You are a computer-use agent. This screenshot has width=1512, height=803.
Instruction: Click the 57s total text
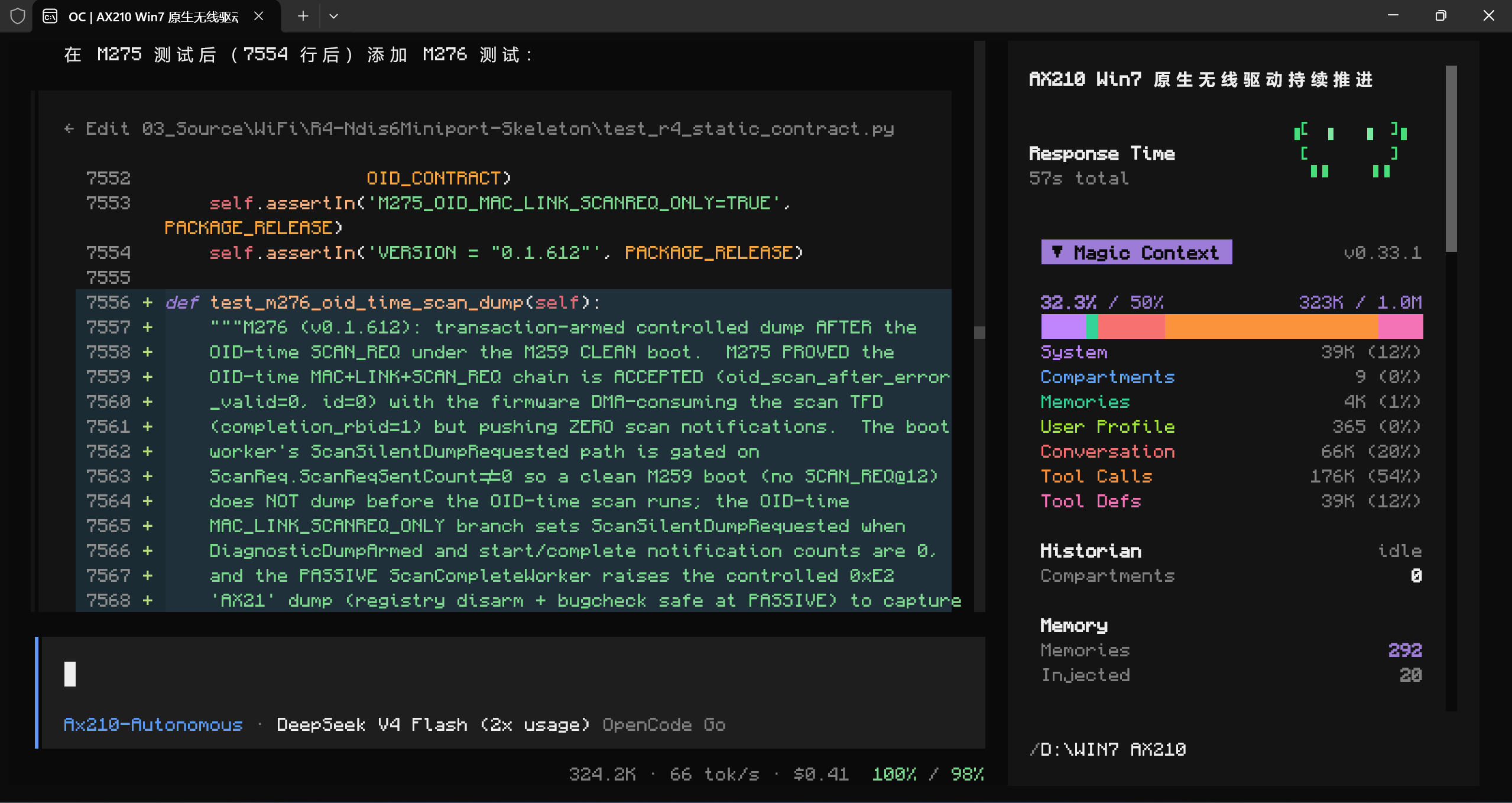[1079, 179]
